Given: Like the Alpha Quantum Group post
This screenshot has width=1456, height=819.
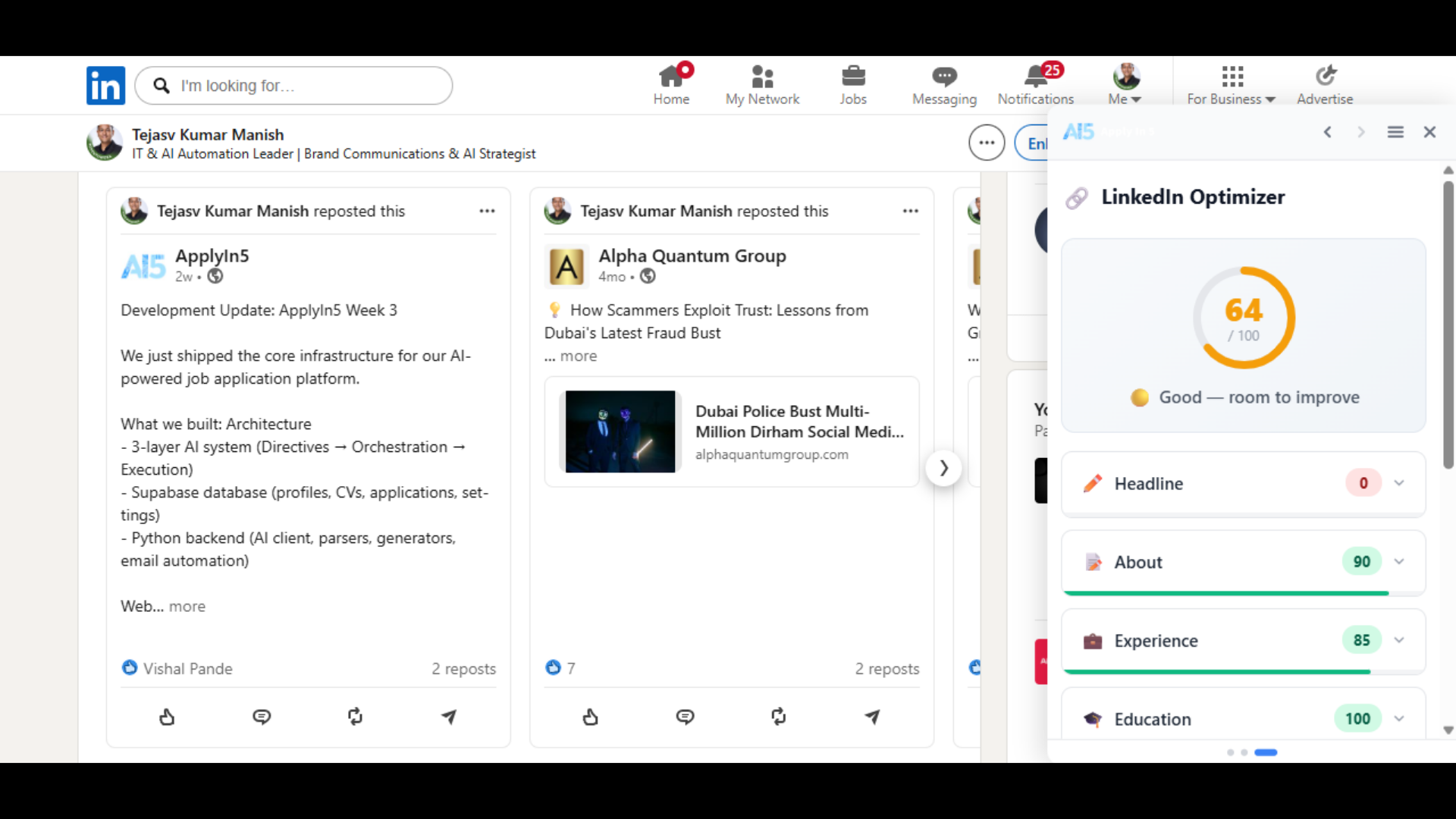Looking at the screenshot, I should (x=591, y=717).
